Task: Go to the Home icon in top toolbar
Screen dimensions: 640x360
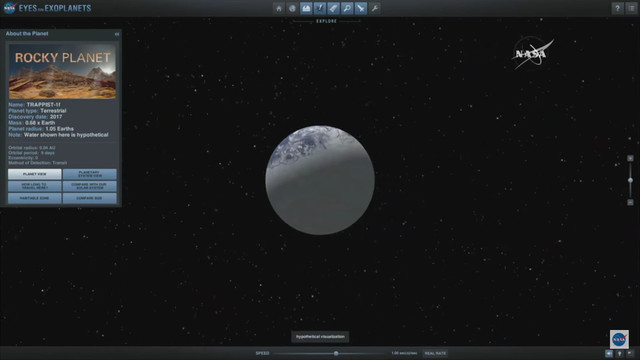Action: click(x=279, y=8)
